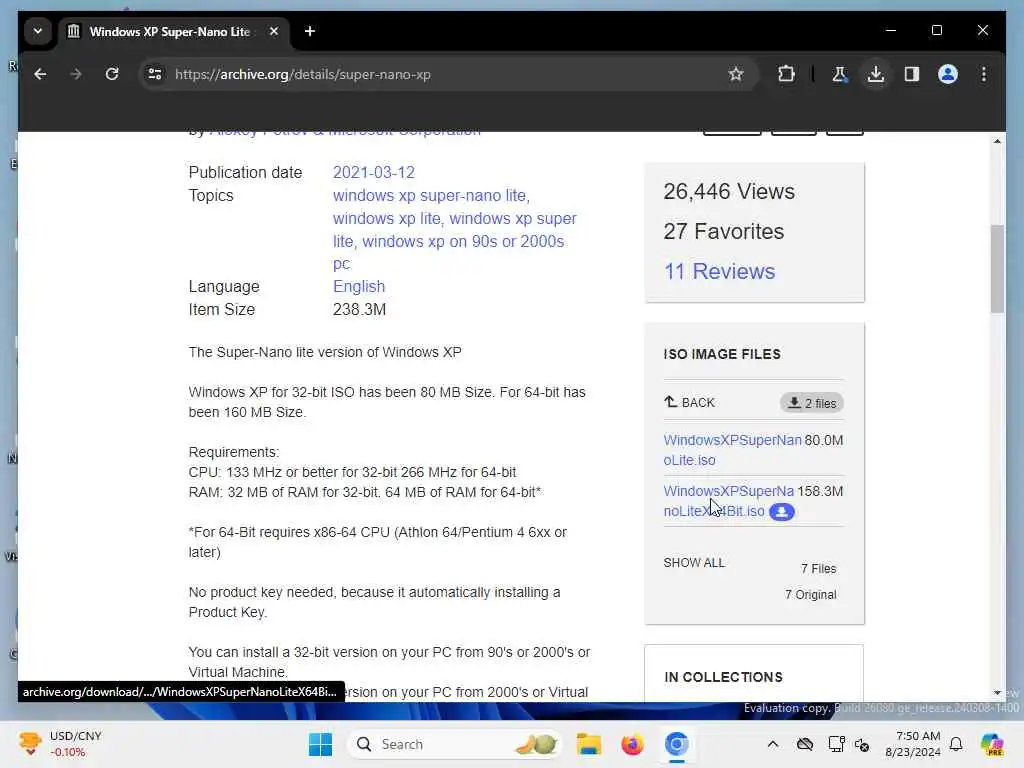Open the 'windows xp lite' topic link

(x=387, y=218)
